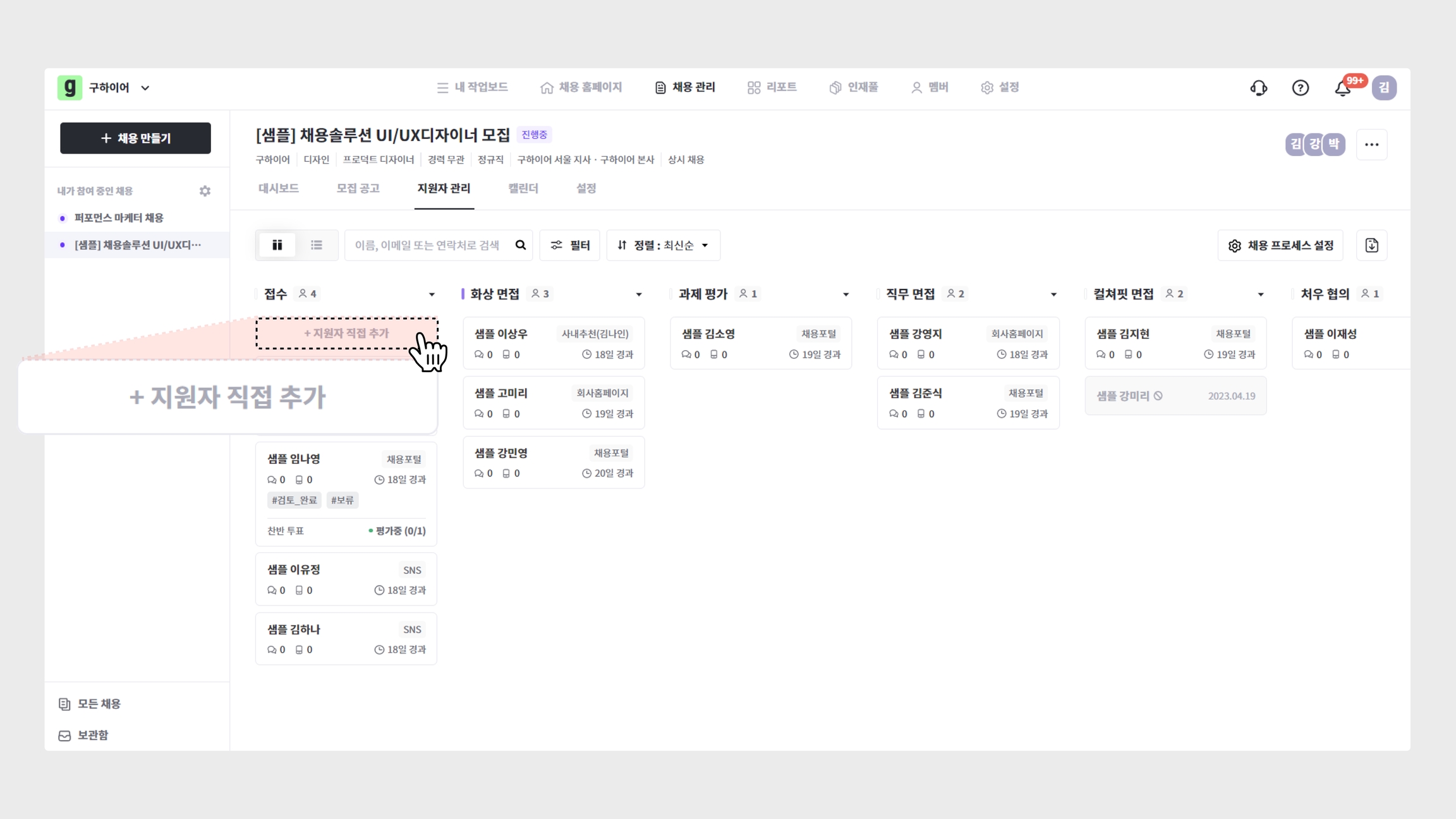Expand the 화상 면접 column dropdown arrow
The width and height of the screenshot is (1456, 819).
coord(639,294)
